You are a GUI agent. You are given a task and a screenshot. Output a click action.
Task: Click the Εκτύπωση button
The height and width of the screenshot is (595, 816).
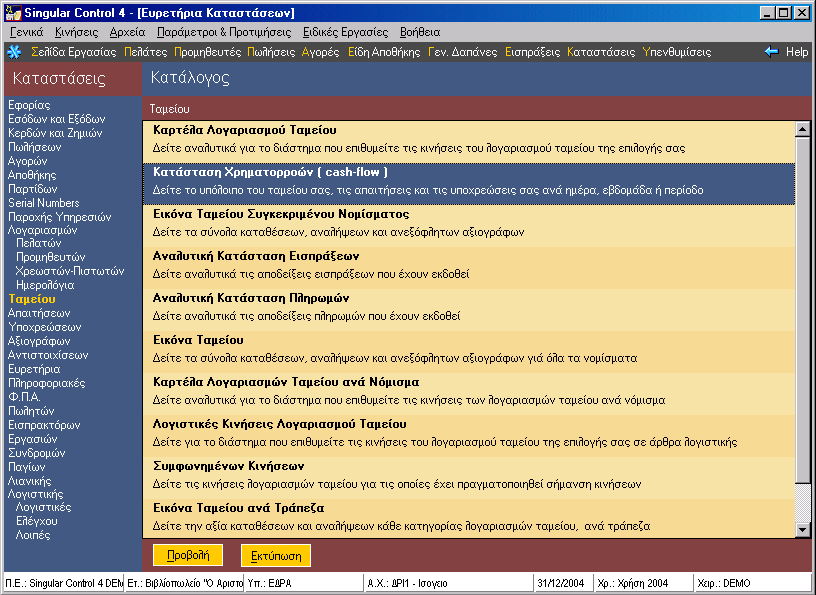(x=276, y=555)
